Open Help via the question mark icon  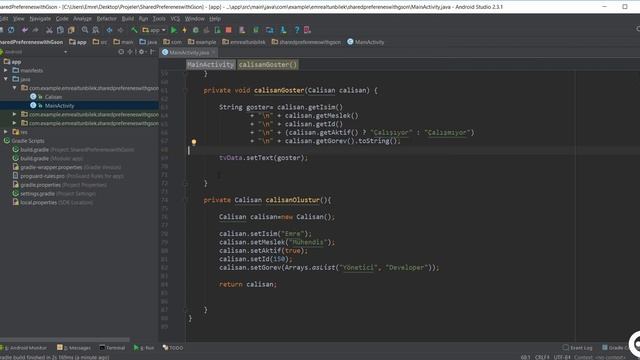tap(297, 30)
